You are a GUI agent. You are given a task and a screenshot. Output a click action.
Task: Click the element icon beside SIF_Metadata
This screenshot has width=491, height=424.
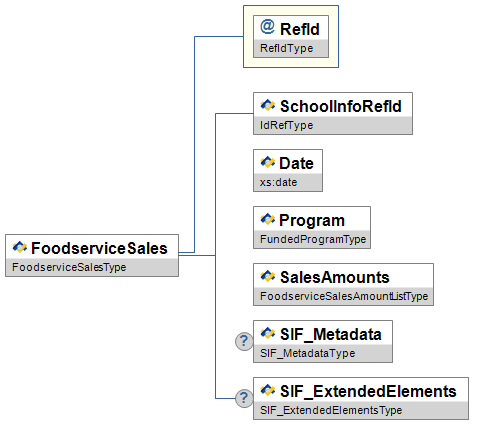[268, 333]
